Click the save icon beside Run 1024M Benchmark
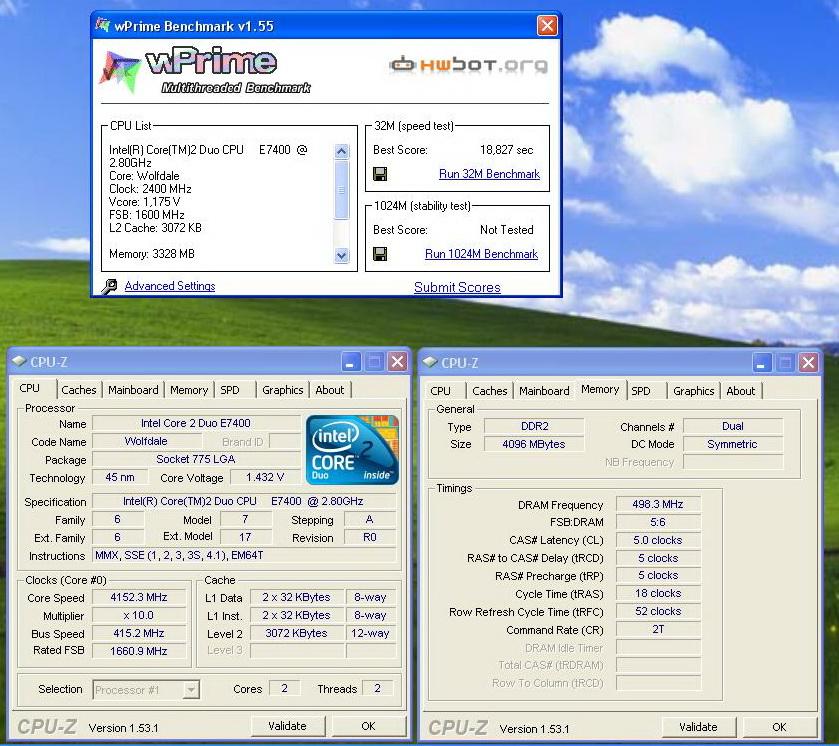The width and height of the screenshot is (839, 746). point(380,254)
